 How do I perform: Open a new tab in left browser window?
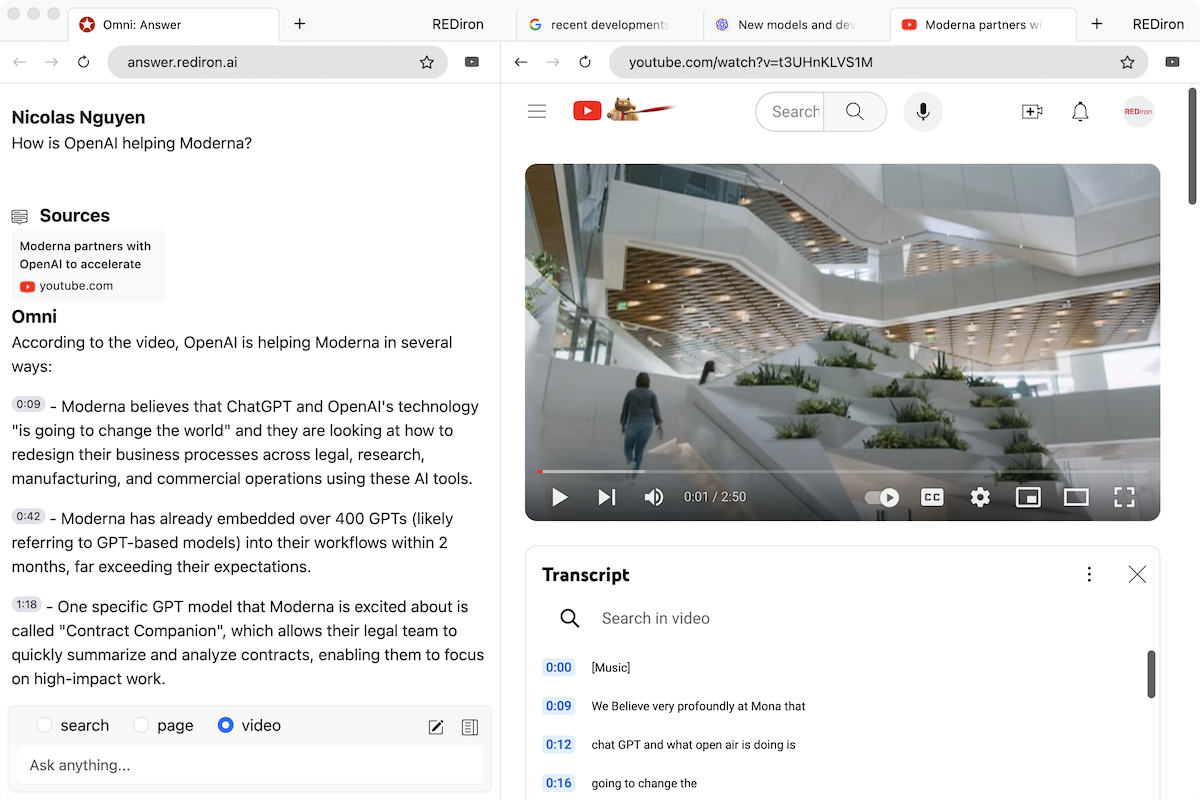(x=300, y=24)
